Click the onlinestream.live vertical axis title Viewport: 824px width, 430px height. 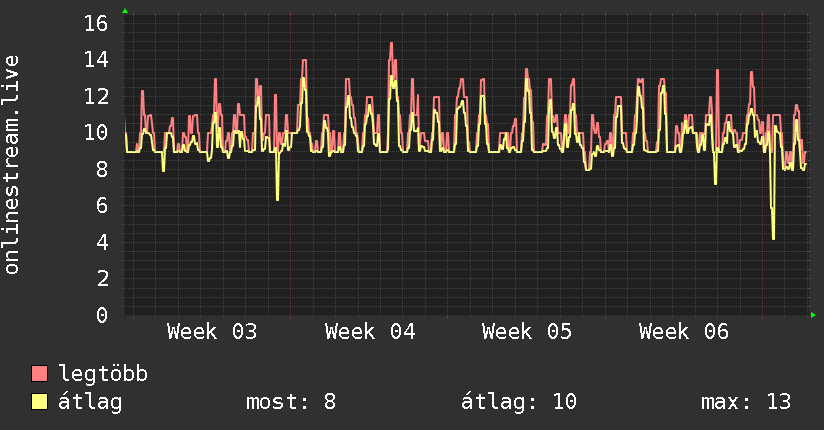tap(11, 165)
